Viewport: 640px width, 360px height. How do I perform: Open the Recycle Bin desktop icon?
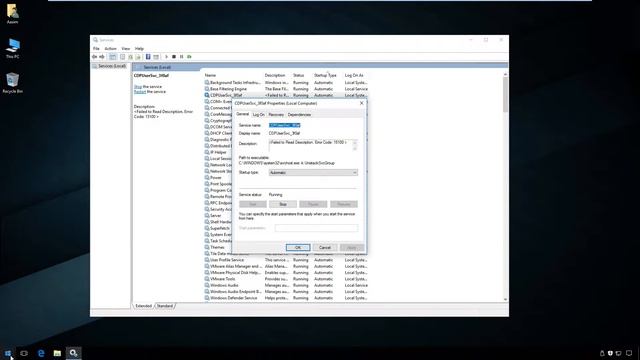coord(12,83)
